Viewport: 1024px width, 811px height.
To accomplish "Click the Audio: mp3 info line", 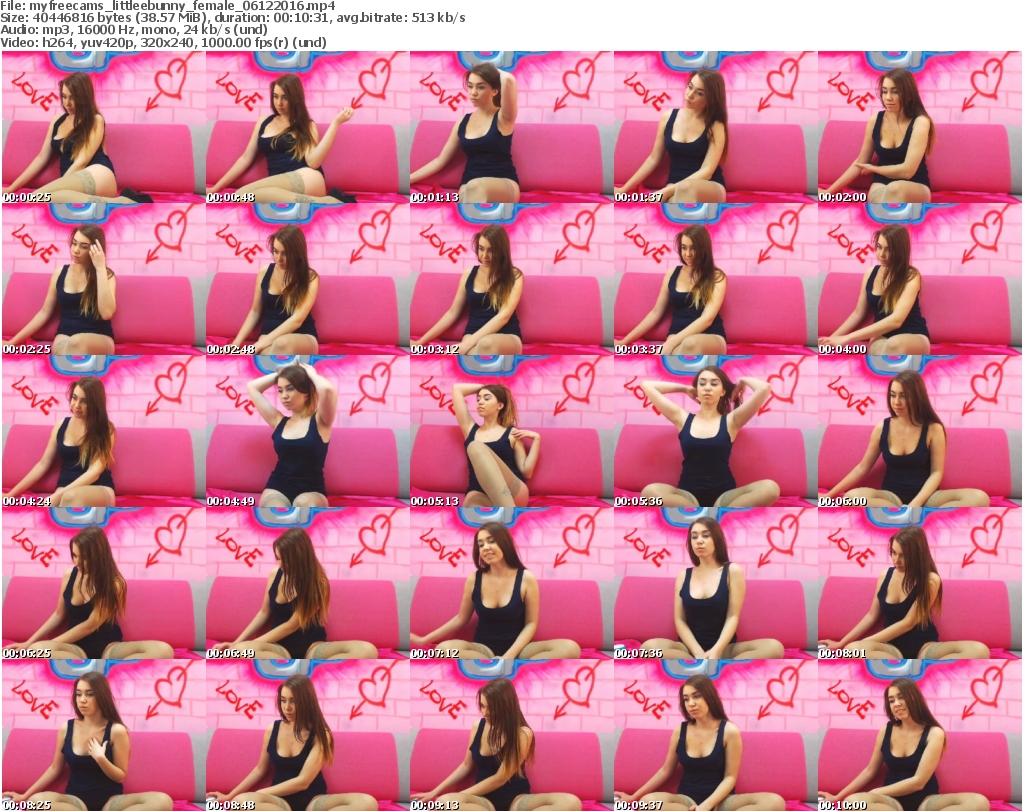I will coord(134,30).
